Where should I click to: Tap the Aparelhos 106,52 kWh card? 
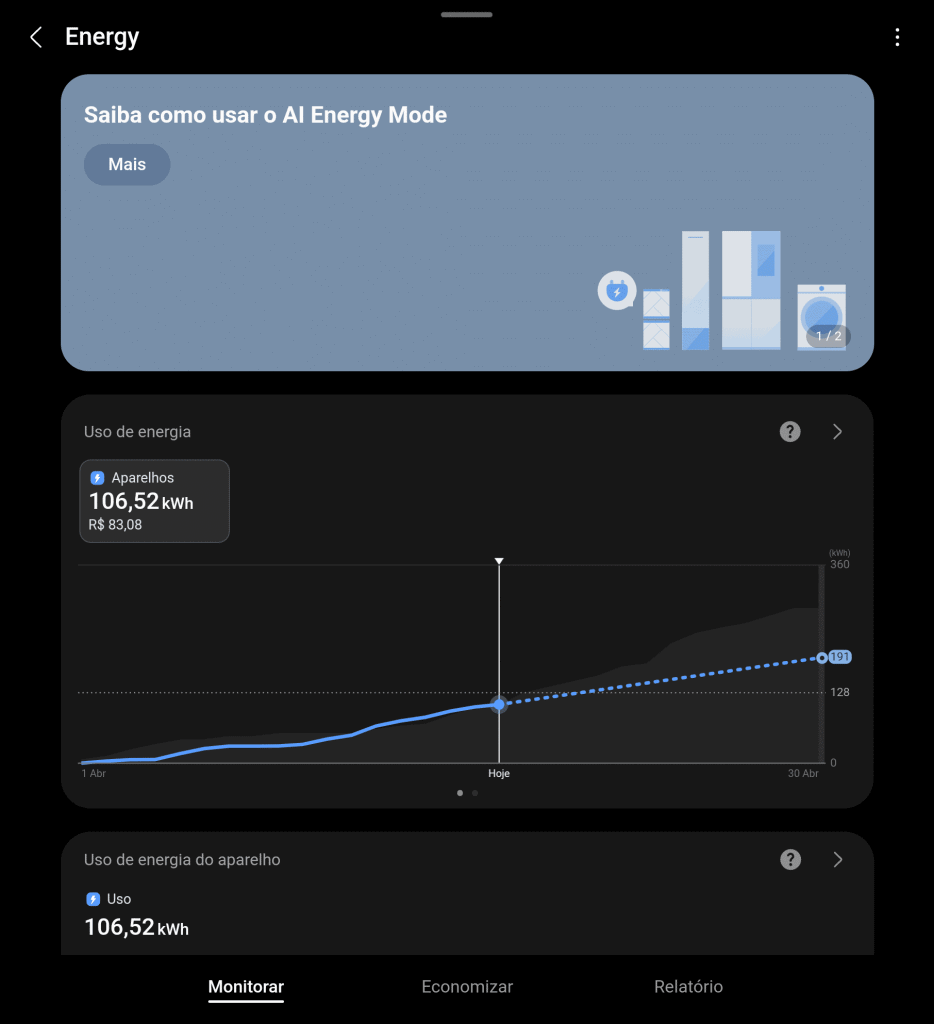154,501
